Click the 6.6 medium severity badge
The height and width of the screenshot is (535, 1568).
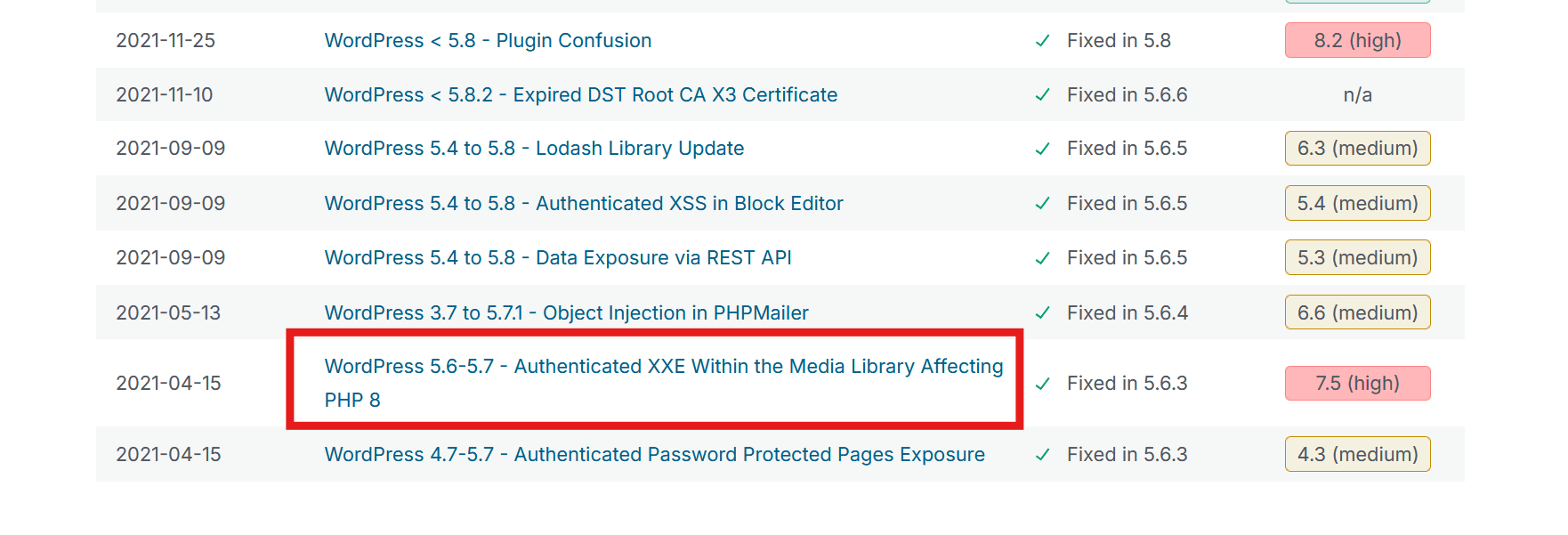tap(1357, 312)
